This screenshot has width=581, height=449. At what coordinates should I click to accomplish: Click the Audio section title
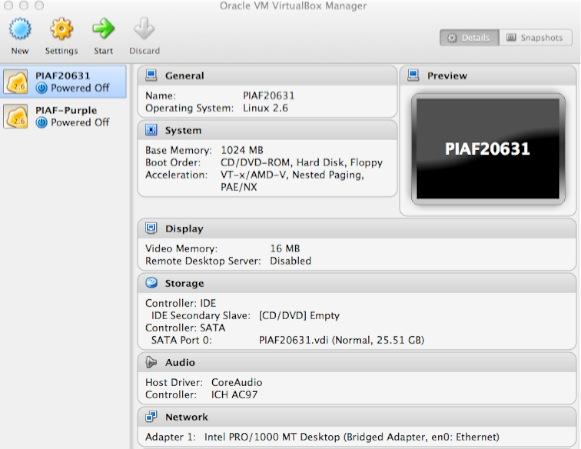pos(180,362)
